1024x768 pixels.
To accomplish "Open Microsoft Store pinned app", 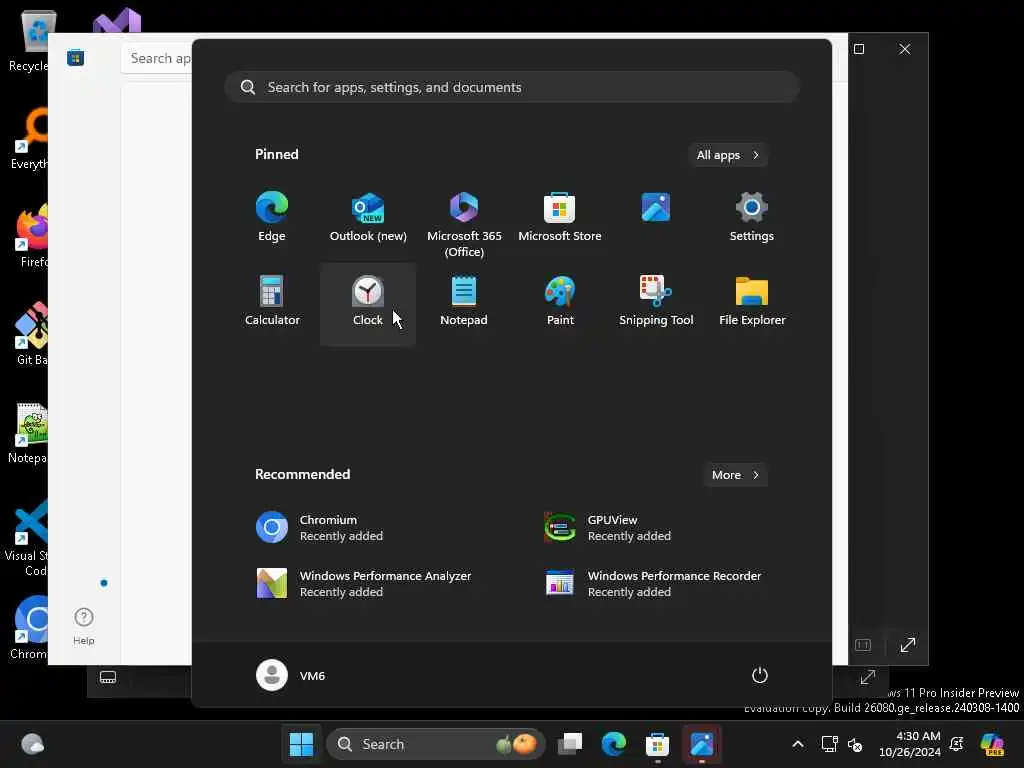I will pos(560,217).
